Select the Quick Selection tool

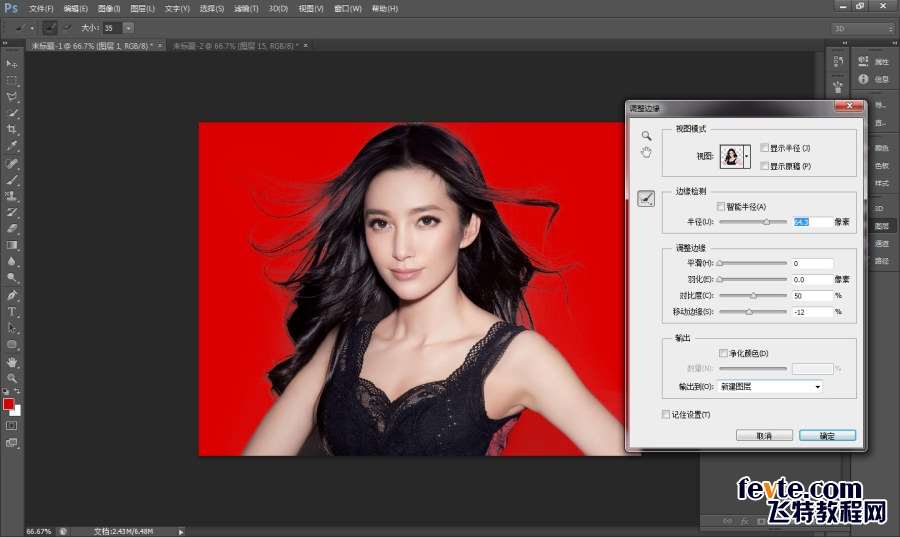coord(11,113)
